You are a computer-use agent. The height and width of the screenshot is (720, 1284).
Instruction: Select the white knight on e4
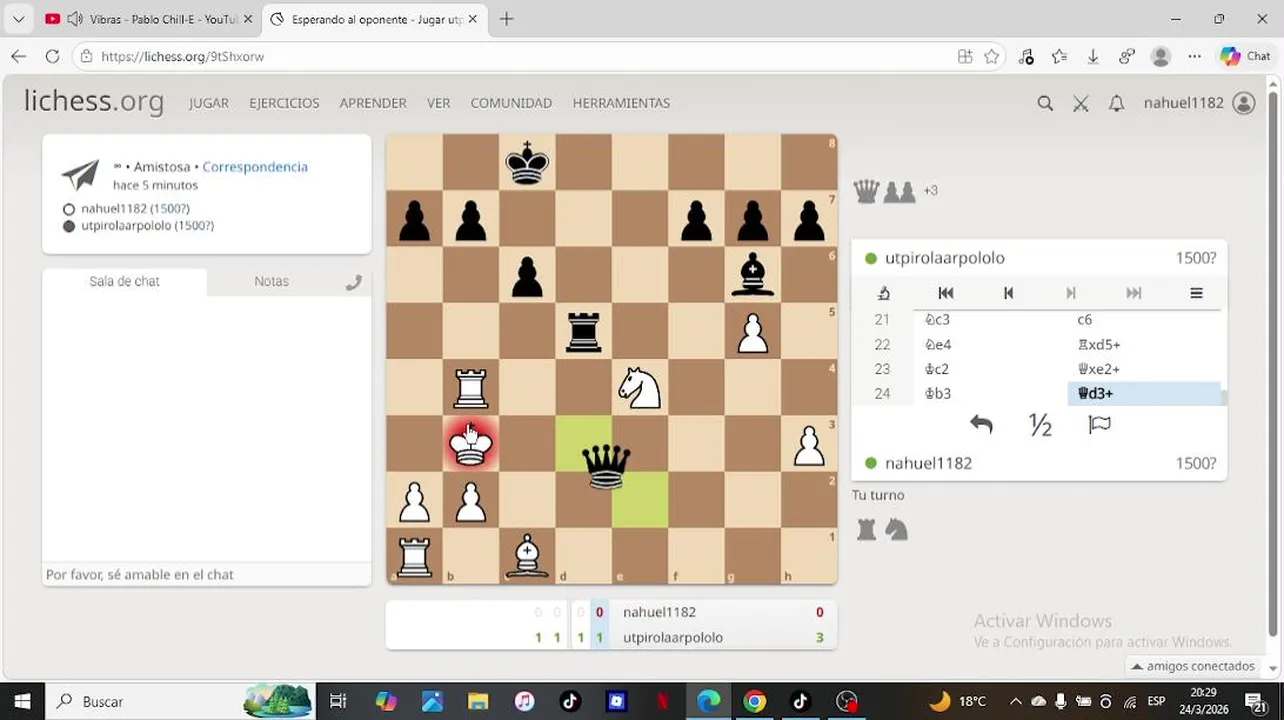pos(640,388)
